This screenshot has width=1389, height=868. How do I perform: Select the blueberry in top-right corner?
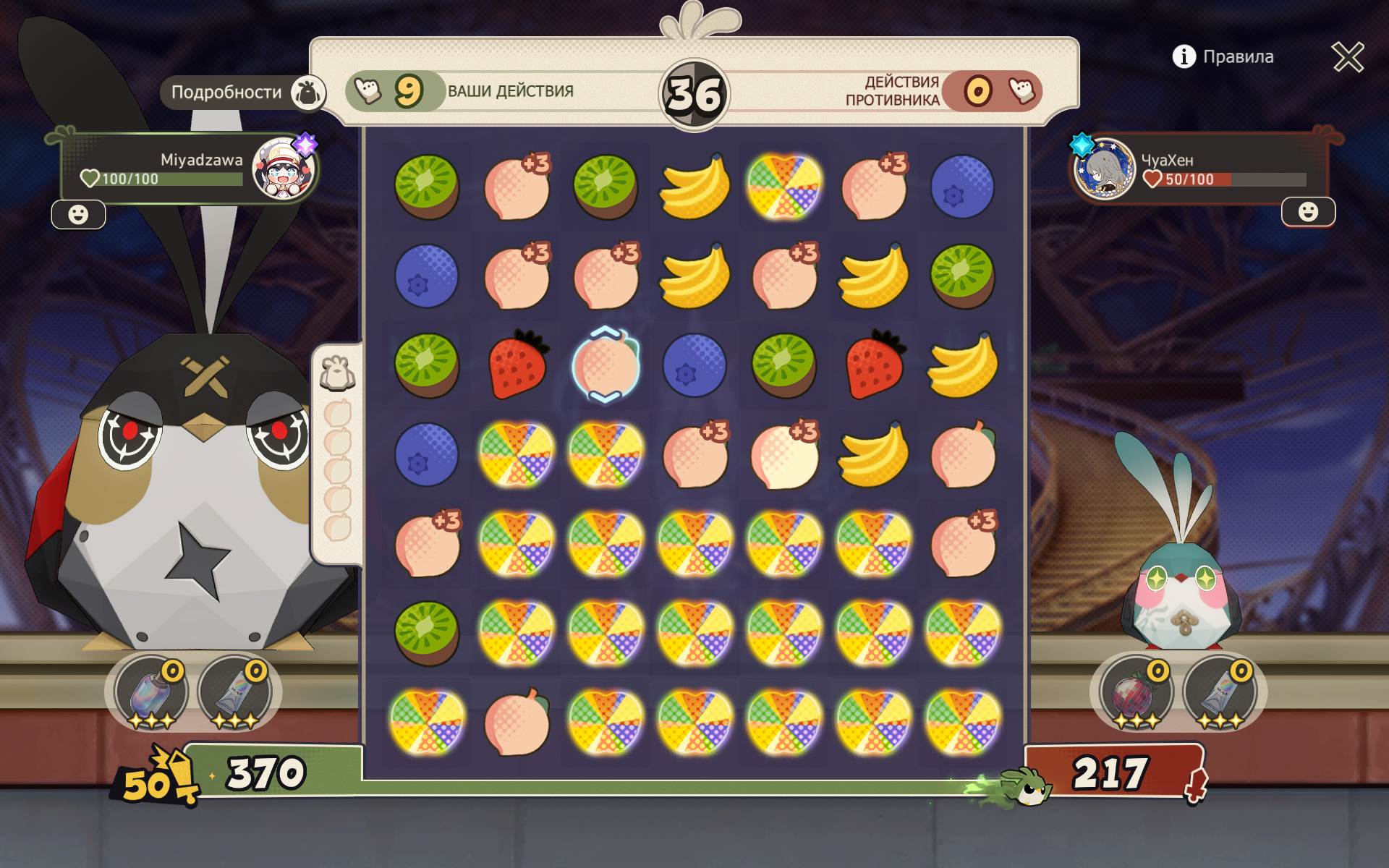coord(962,187)
